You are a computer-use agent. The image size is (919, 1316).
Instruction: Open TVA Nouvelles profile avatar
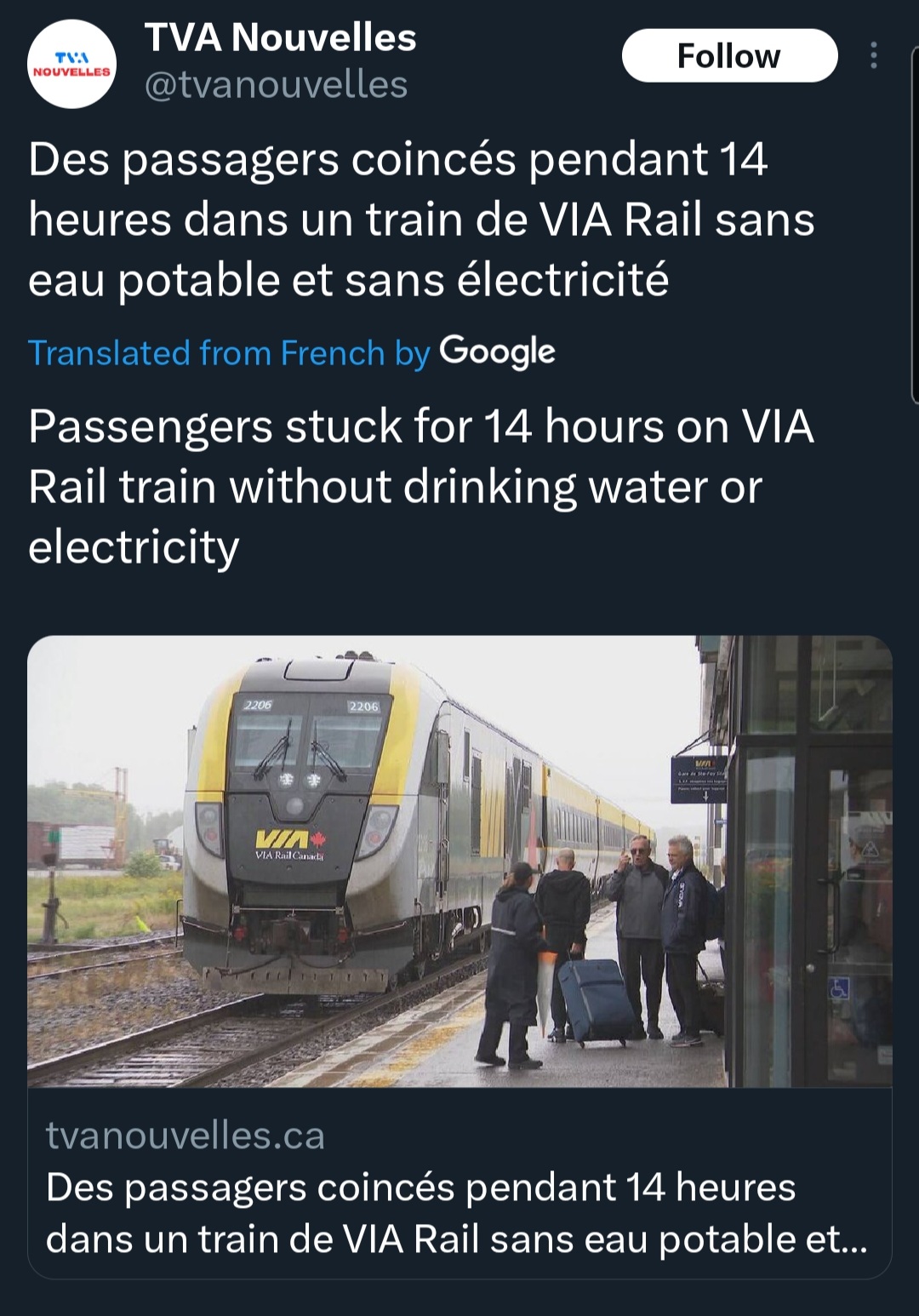(x=72, y=64)
